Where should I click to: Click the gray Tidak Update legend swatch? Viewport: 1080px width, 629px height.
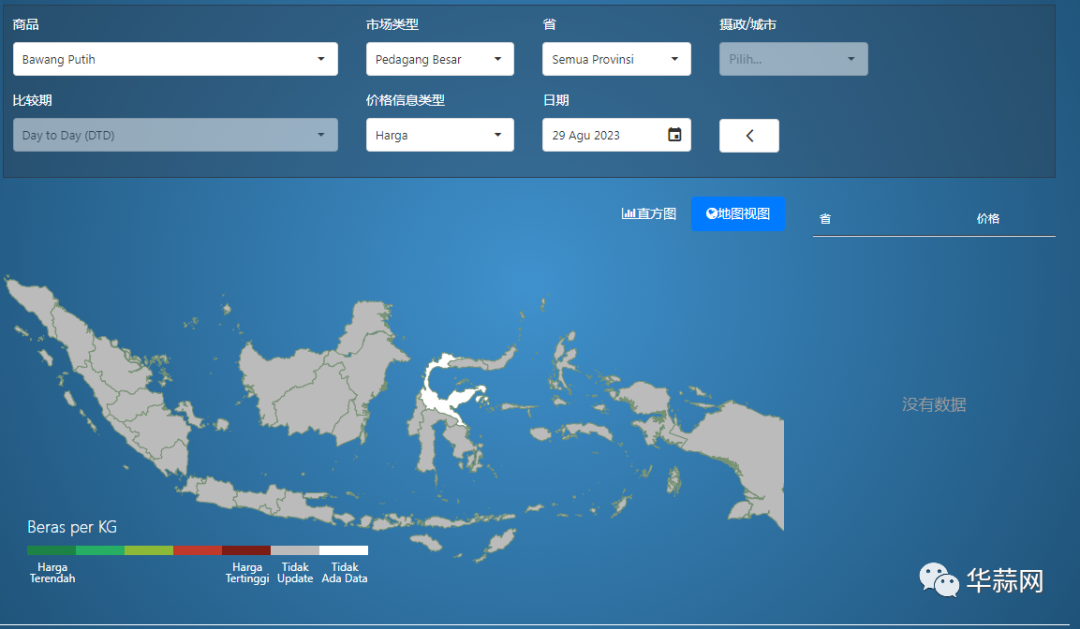(x=295, y=550)
